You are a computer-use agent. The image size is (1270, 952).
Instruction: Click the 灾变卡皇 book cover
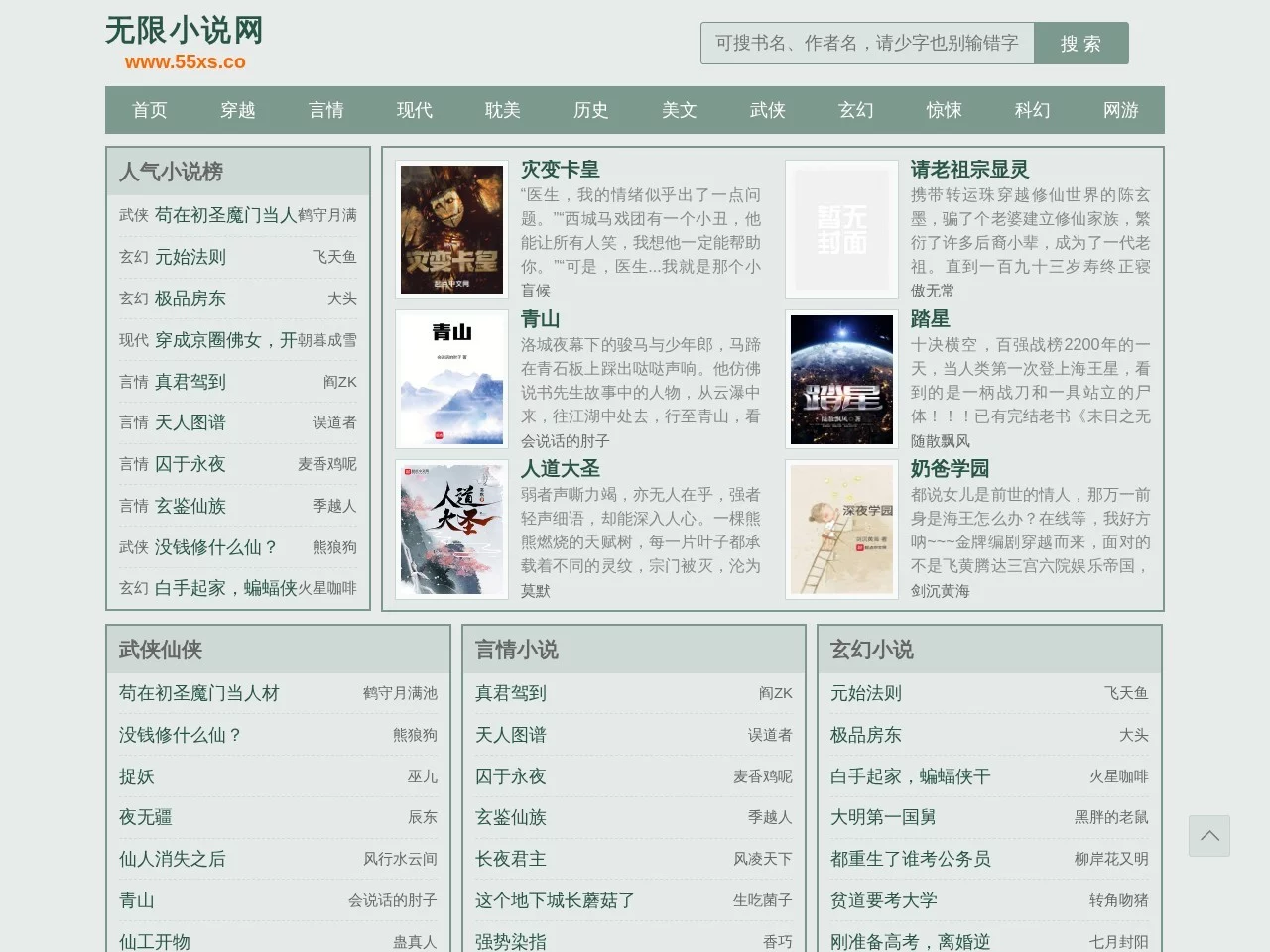(x=451, y=229)
